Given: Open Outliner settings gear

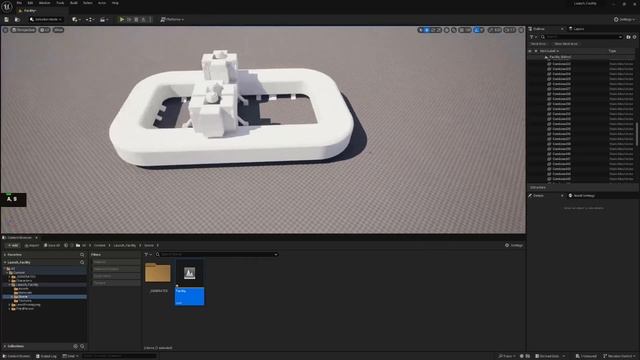Looking at the screenshot, I should pyautogui.click(x=634, y=37).
